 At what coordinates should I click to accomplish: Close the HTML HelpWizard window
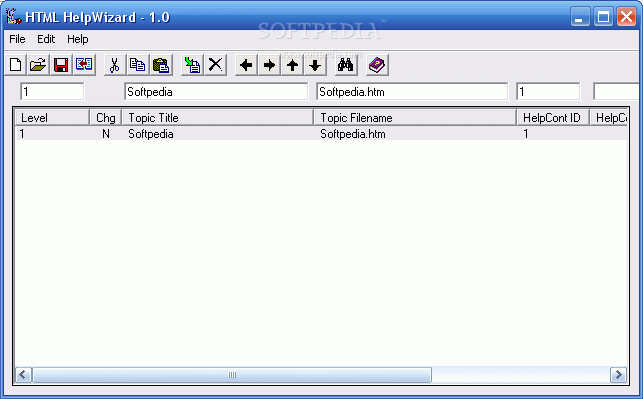tap(627, 17)
